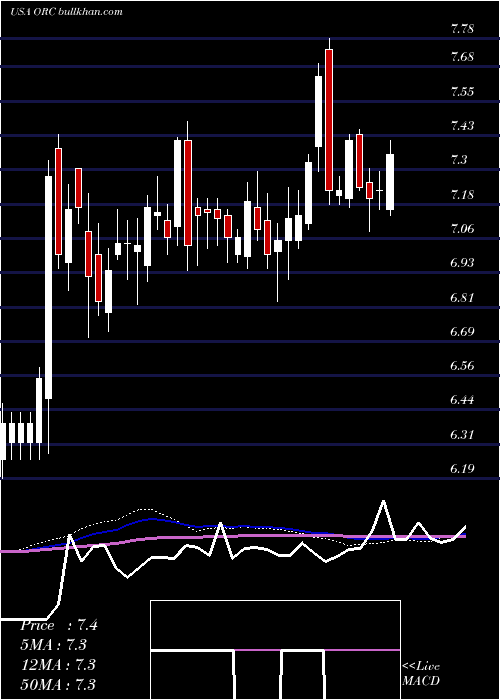Select the 7.3 price axis label

tap(458, 160)
